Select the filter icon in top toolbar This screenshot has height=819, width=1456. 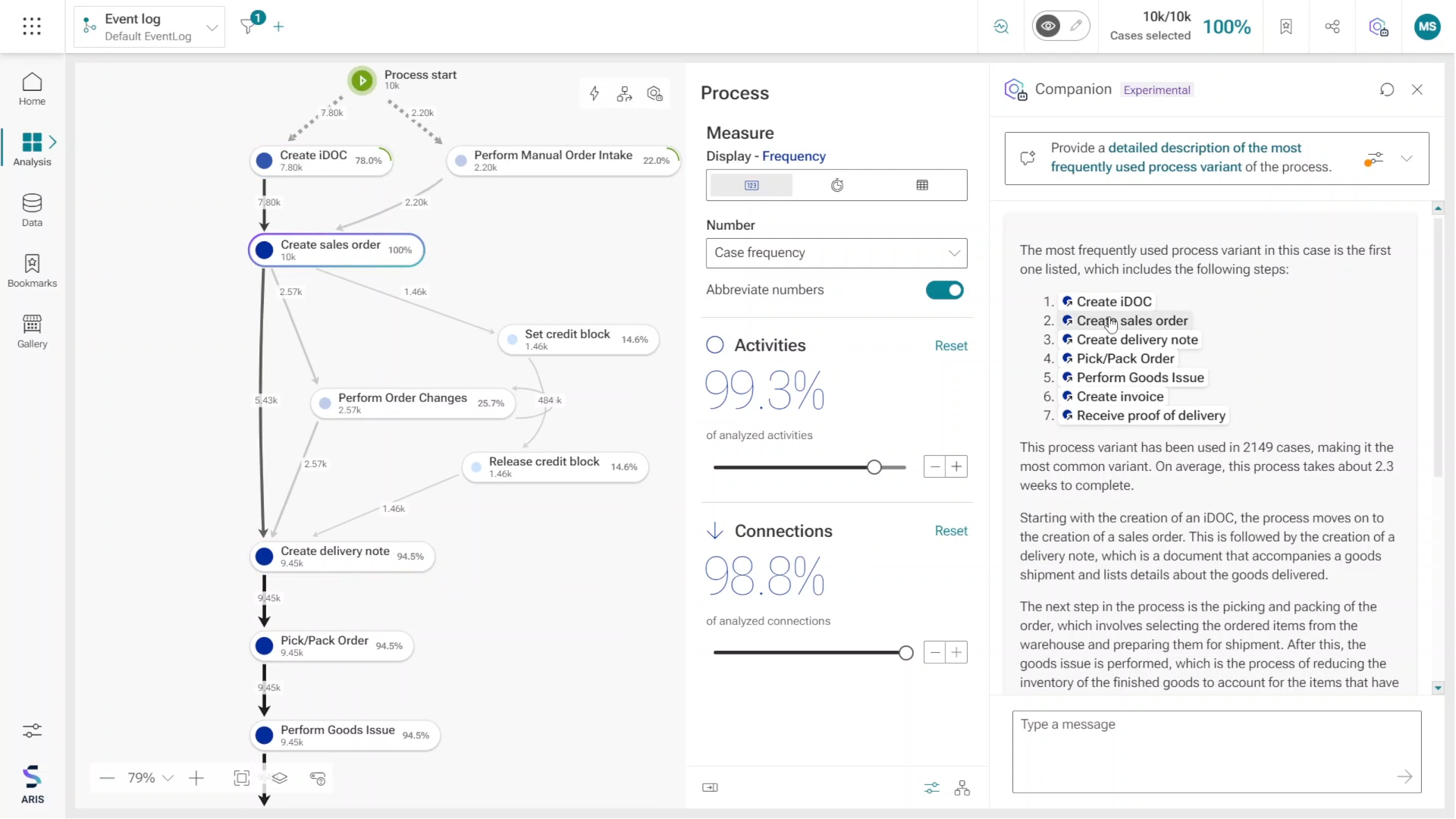[x=247, y=26]
